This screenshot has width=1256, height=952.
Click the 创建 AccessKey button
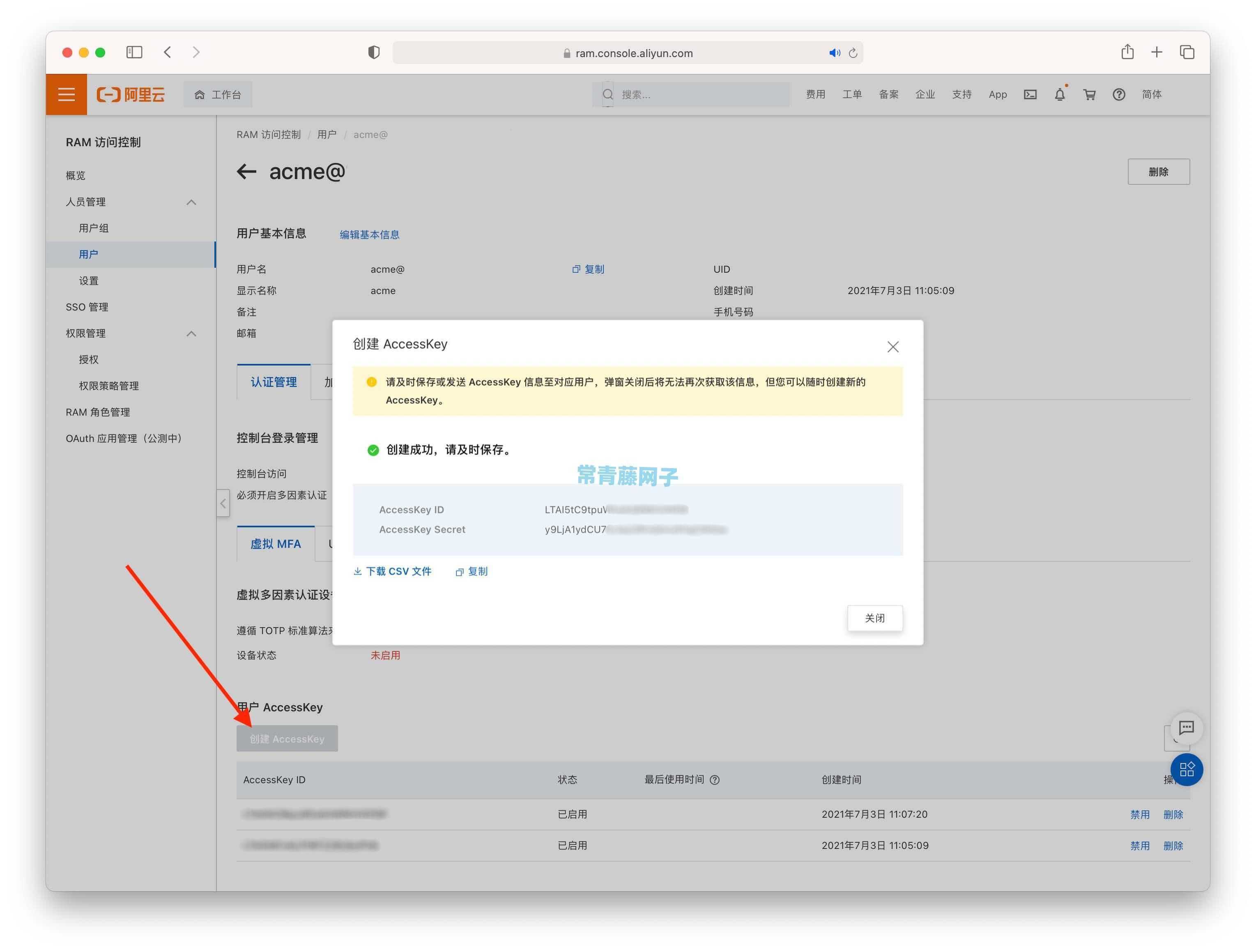click(x=287, y=738)
